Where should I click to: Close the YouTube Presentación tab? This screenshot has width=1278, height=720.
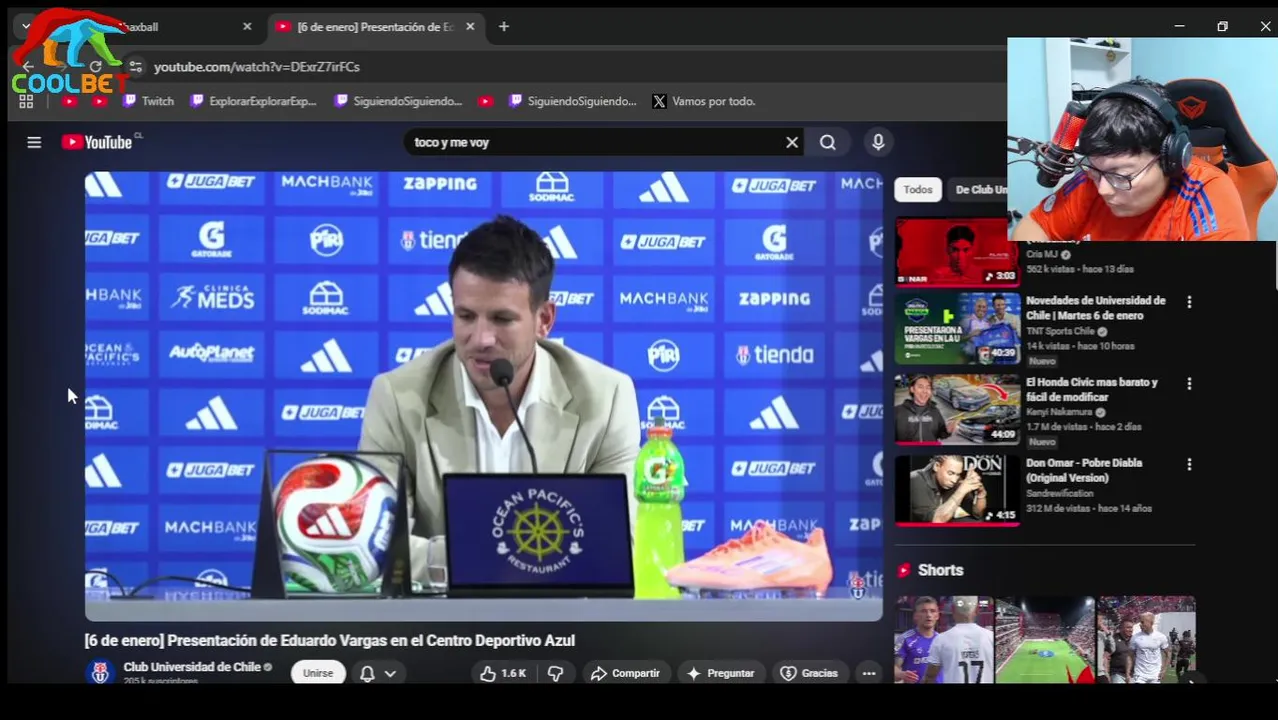(470, 27)
